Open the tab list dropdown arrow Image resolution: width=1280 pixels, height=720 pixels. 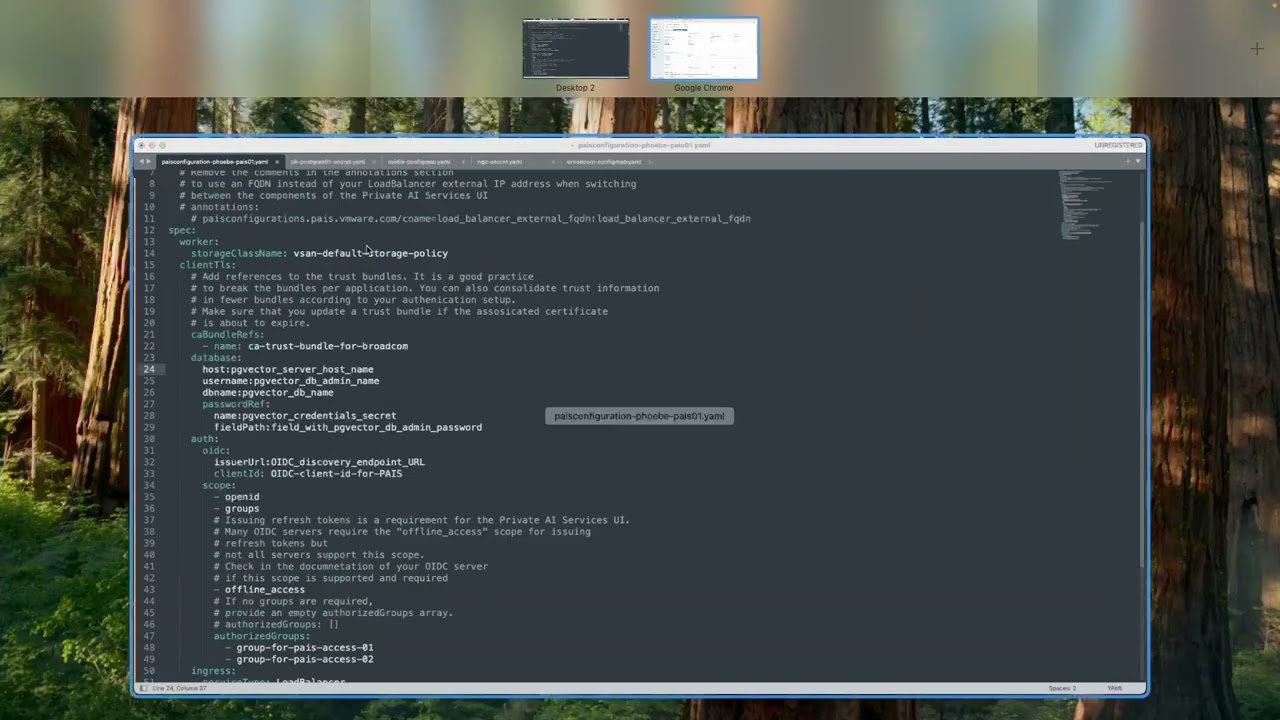click(x=1137, y=161)
